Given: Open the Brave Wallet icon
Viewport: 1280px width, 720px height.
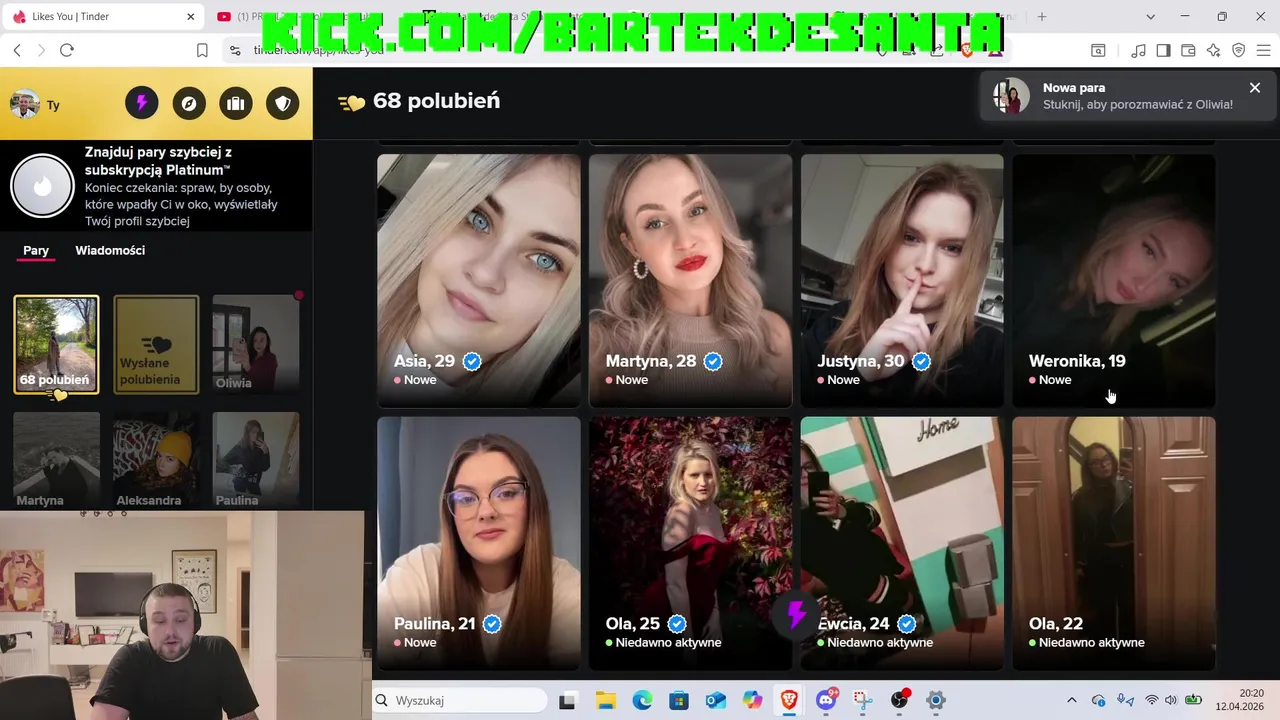Looking at the screenshot, I should 1188,50.
